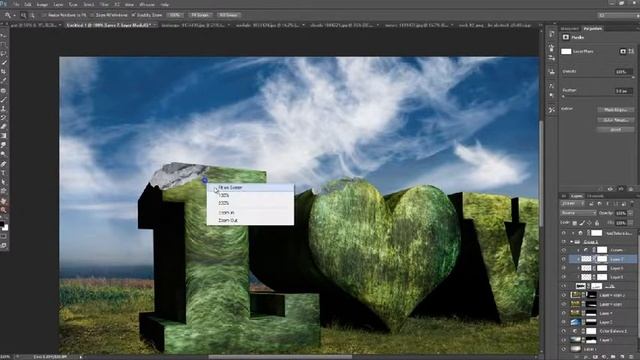Image resolution: width=640 pixels, height=360 pixels.
Task: Click Add layer mask icon in Layers panel
Action: (x=596, y=356)
